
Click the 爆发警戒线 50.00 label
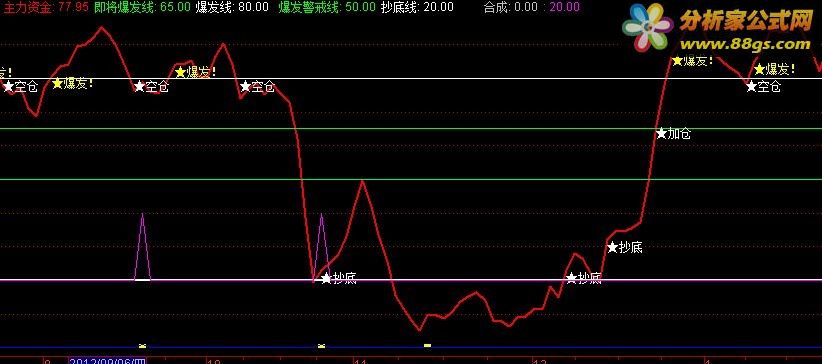click(327, 7)
